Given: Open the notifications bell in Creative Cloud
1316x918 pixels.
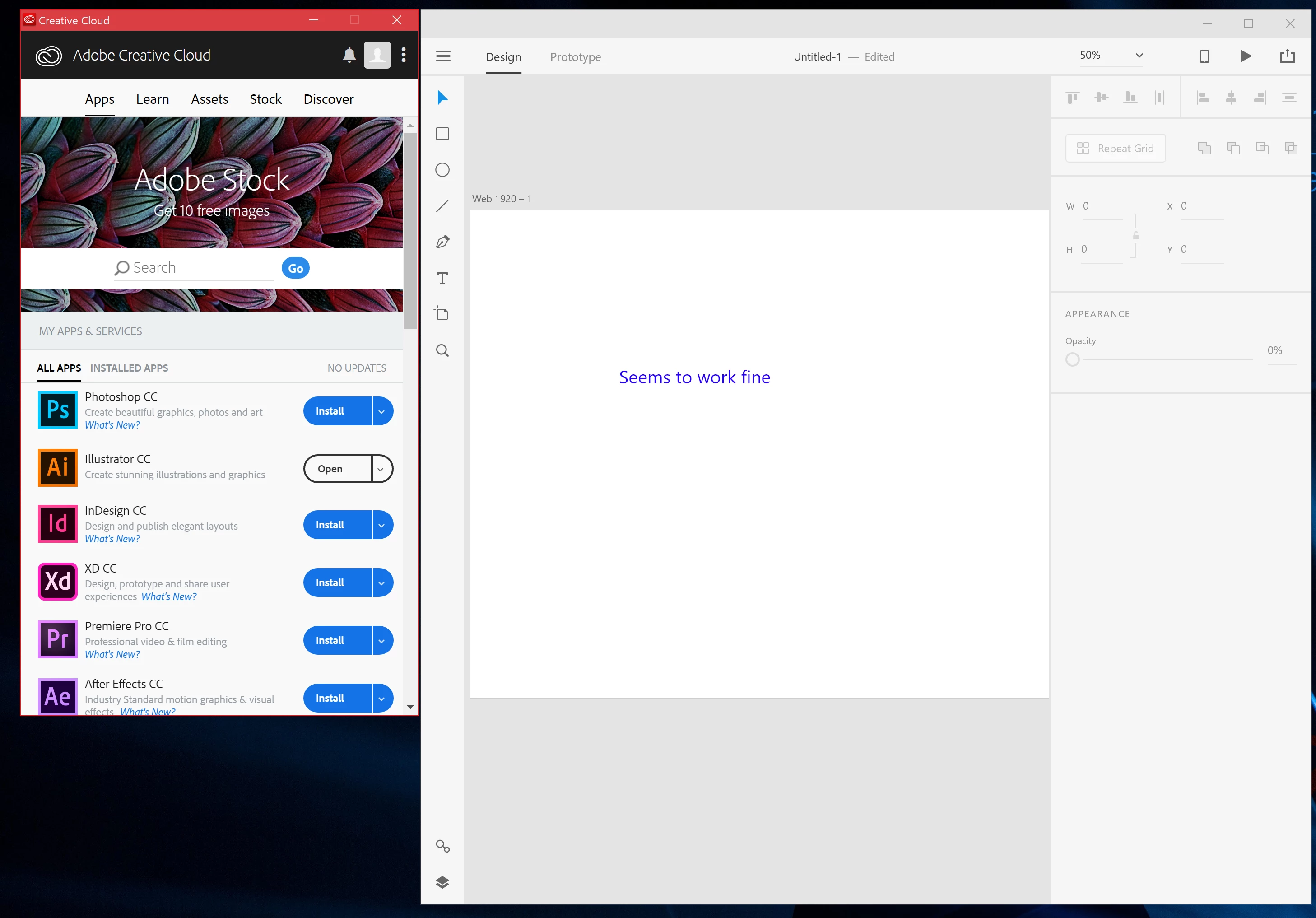Looking at the screenshot, I should (349, 55).
